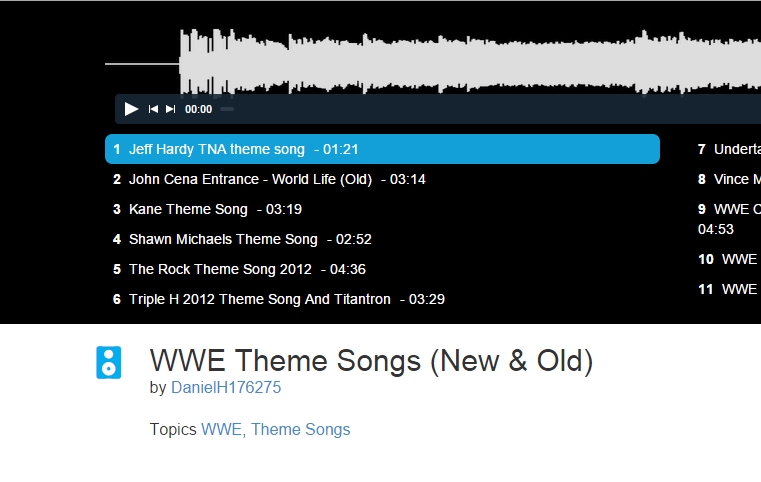Choose track 9 with duration 04:53
This screenshot has width=761, height=482.
[x=730, y=218]
